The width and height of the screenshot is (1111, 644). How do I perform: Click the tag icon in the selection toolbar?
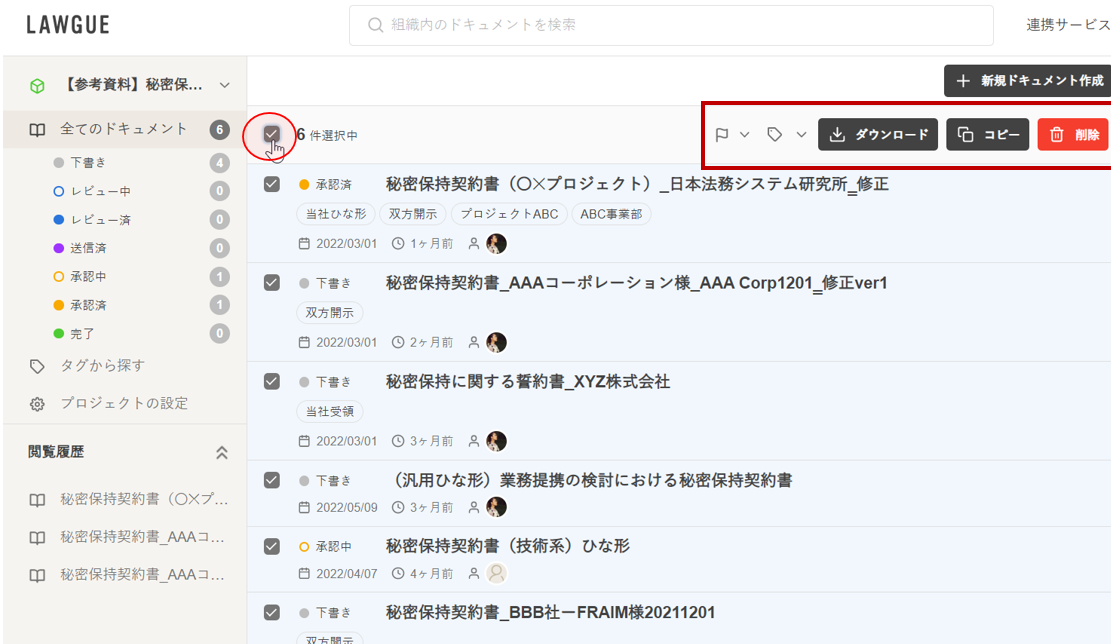(x=774, y=135)
